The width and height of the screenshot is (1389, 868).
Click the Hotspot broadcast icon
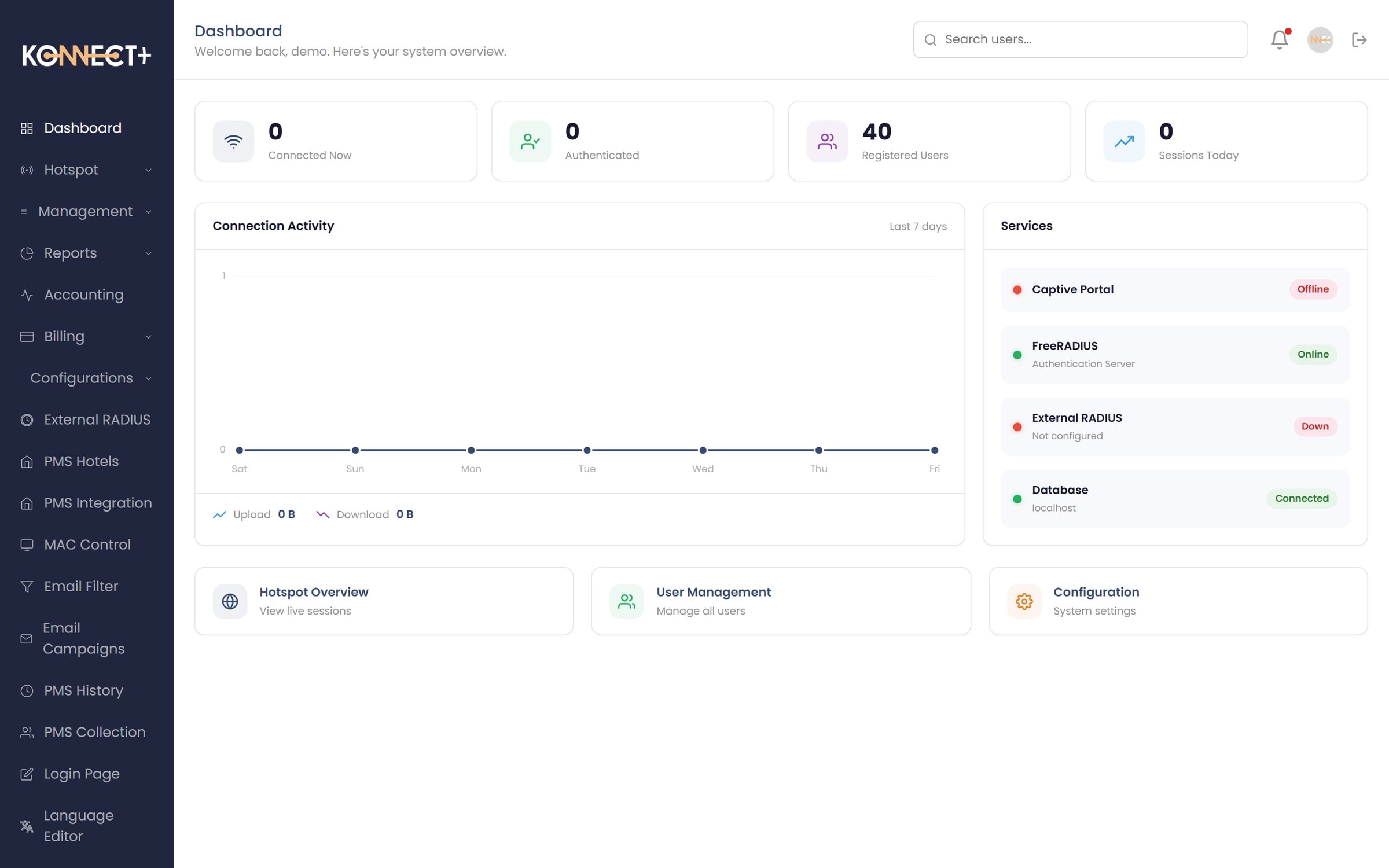(27, 170)
